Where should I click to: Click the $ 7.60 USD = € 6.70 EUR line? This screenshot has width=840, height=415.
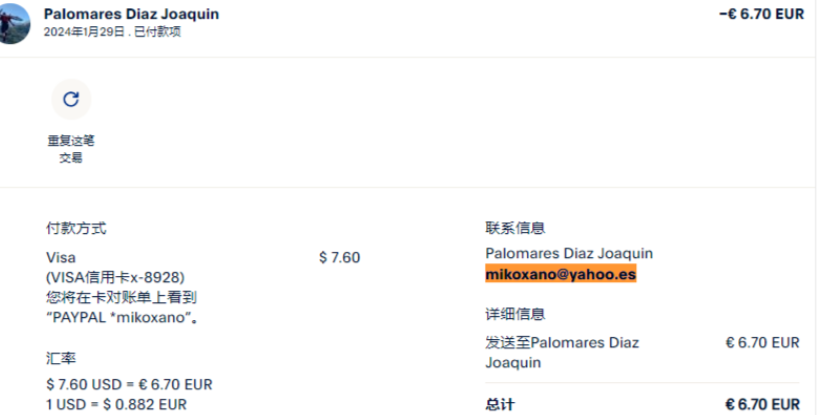pos(129,384)
